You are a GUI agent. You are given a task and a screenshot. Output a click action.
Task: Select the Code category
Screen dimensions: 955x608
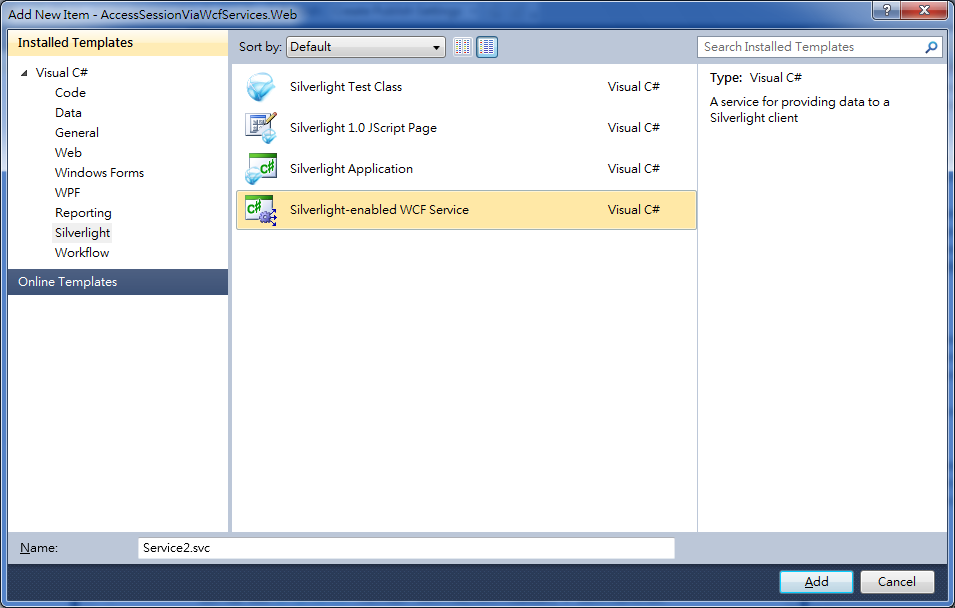[x=70, y=93]
